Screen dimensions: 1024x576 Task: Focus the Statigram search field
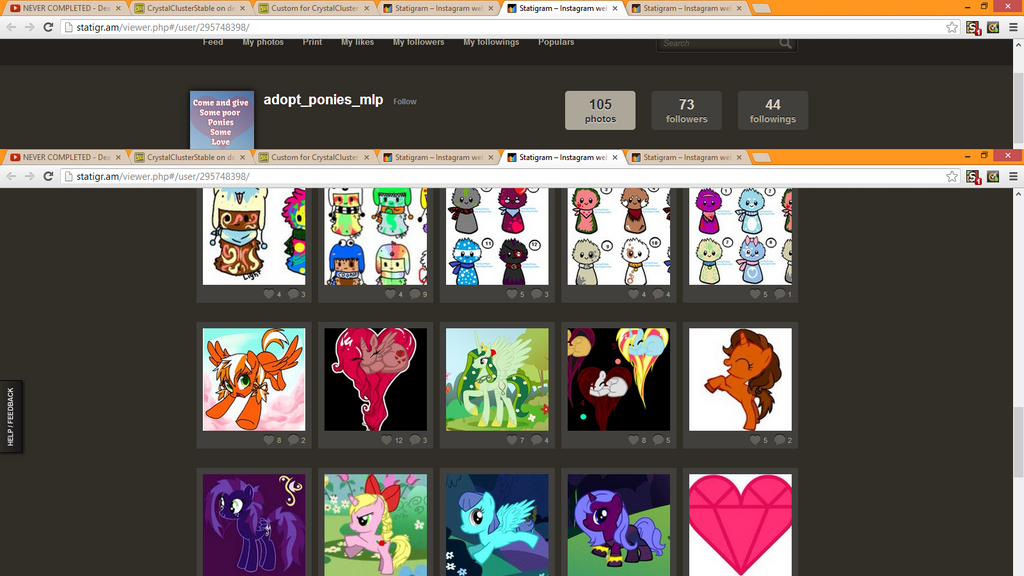718,43
